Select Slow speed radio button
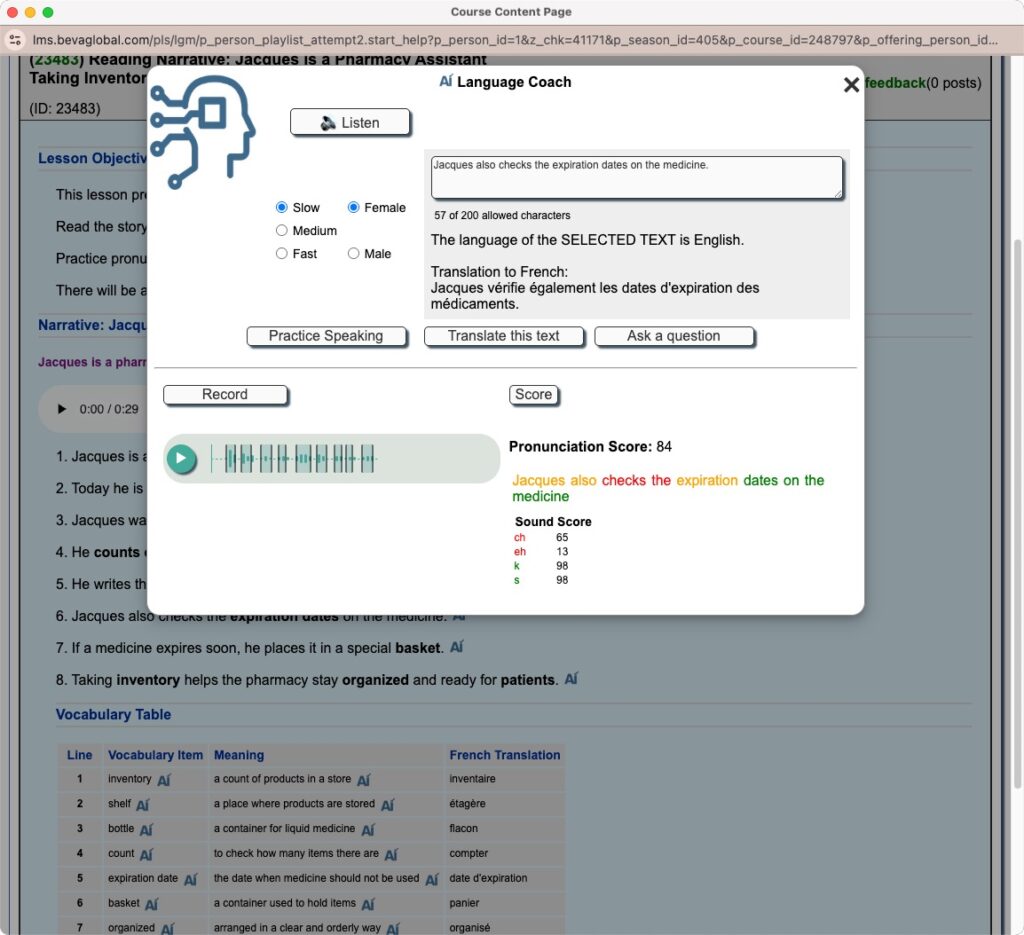 [281, 207]
